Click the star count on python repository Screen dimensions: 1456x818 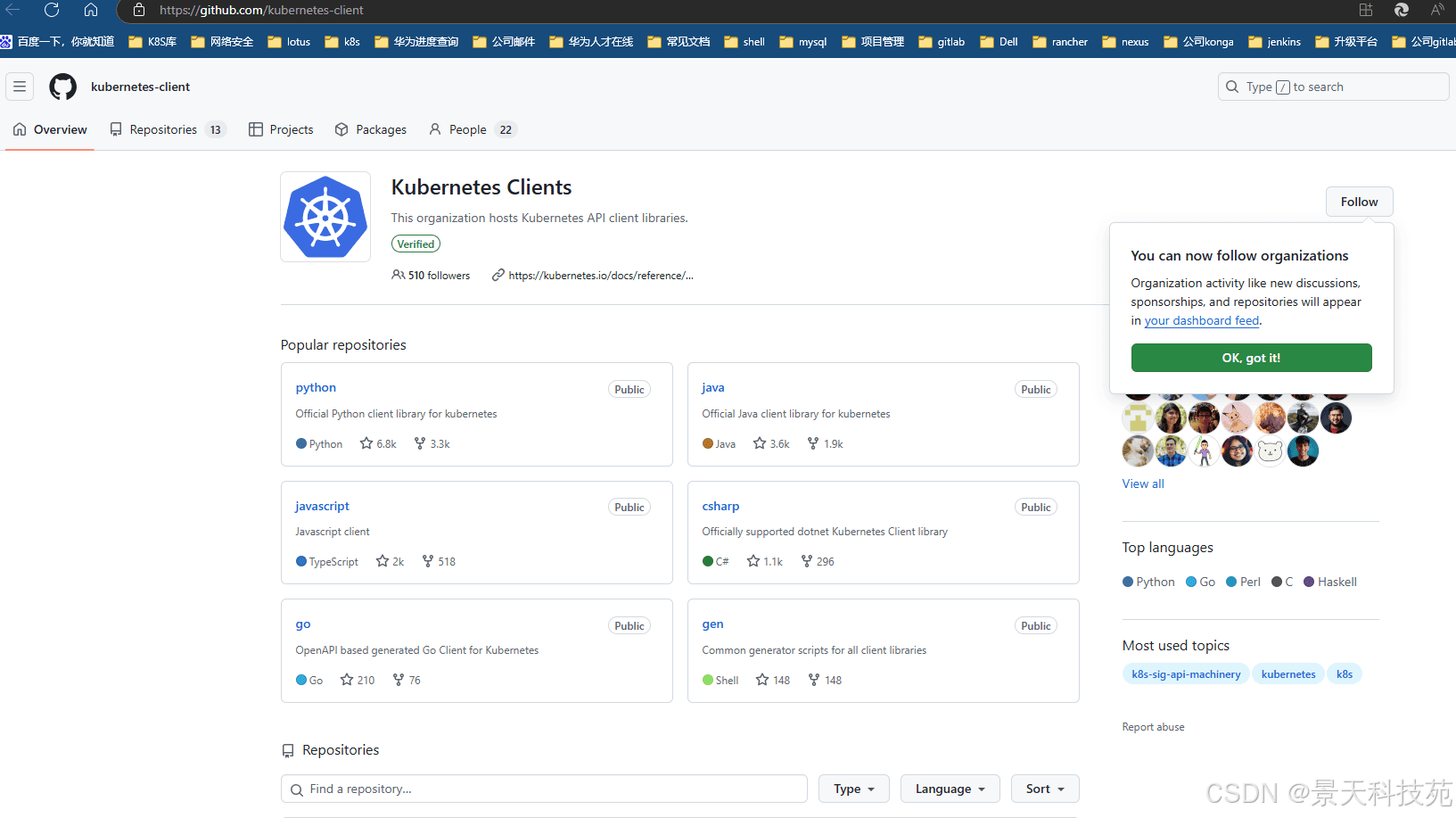378,443
